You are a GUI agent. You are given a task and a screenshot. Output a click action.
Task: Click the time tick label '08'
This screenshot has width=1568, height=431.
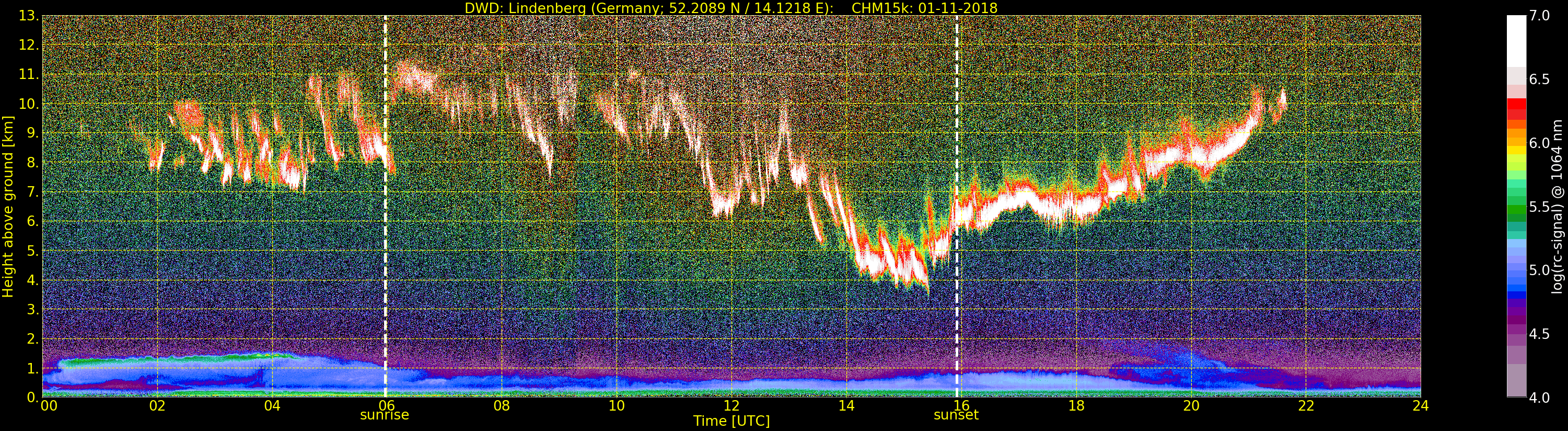click(502, 405)
